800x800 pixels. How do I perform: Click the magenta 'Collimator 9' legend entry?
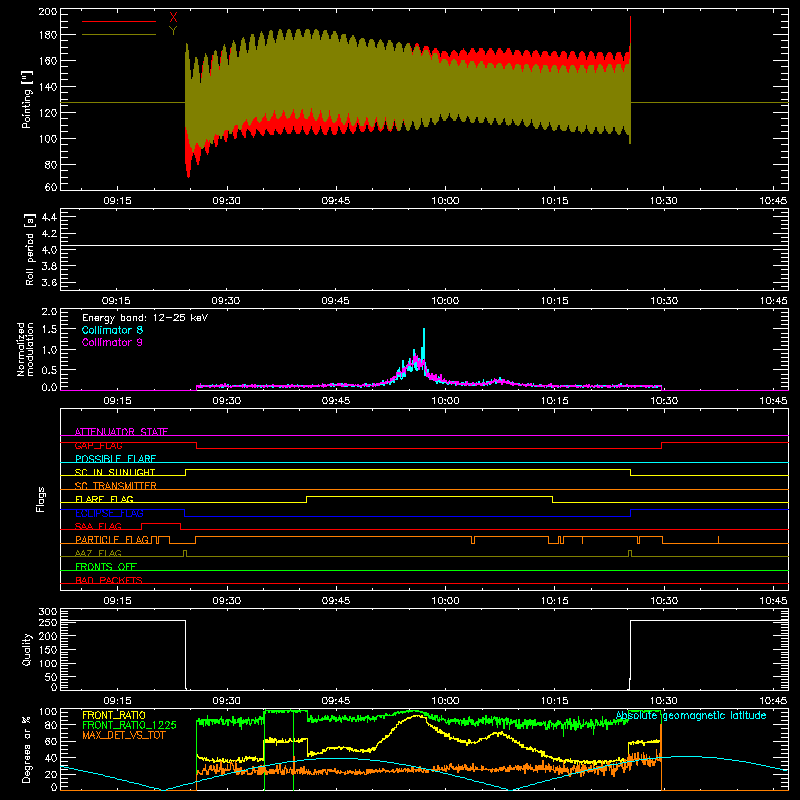(112, 342)
